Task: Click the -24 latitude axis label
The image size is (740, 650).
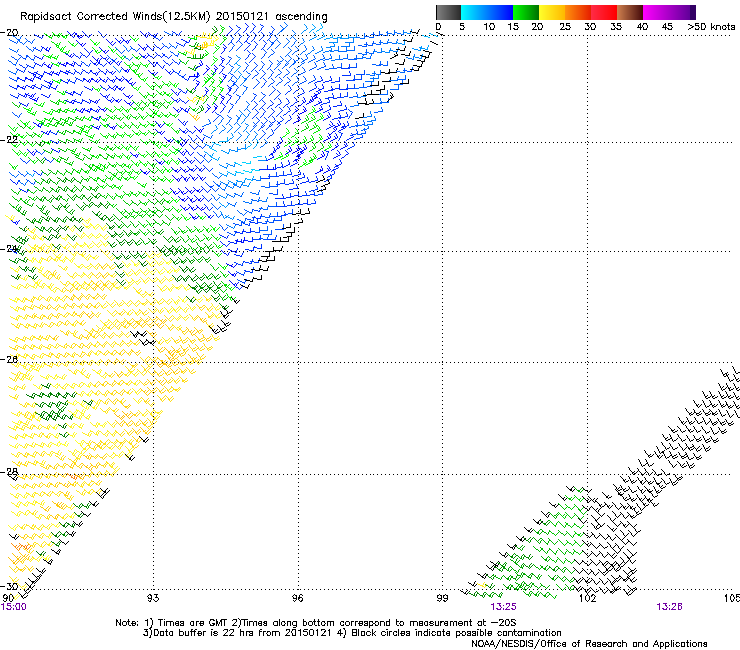Action: click(x=9, y=249)
